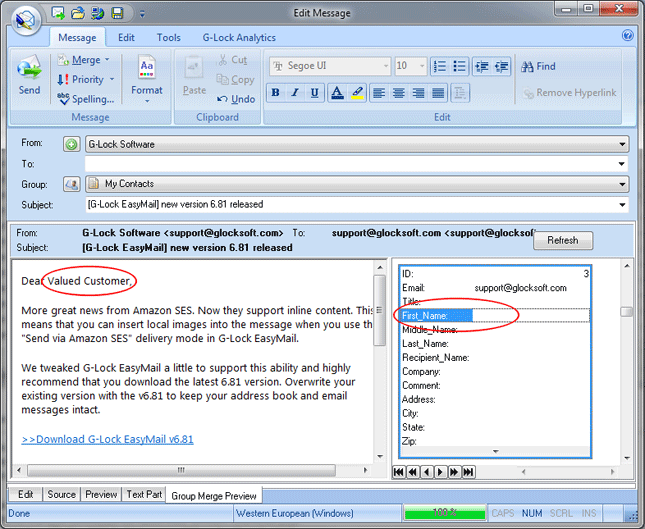Switch to the G-Lock Analytics ribbon tab
This screenshot has width=645, height=529.
tap(239, 37)
